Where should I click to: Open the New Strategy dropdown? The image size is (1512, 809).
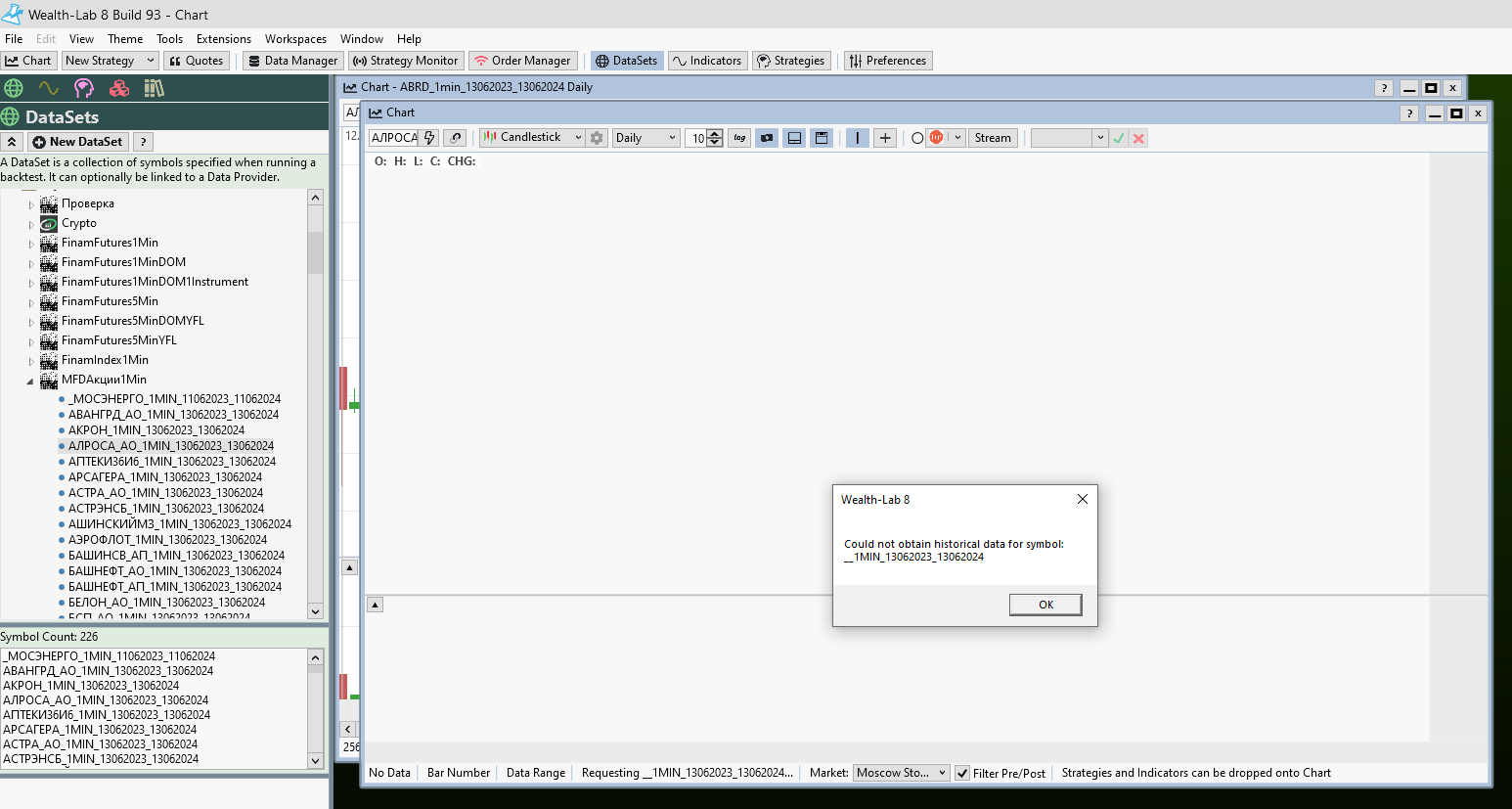point(110,61)
